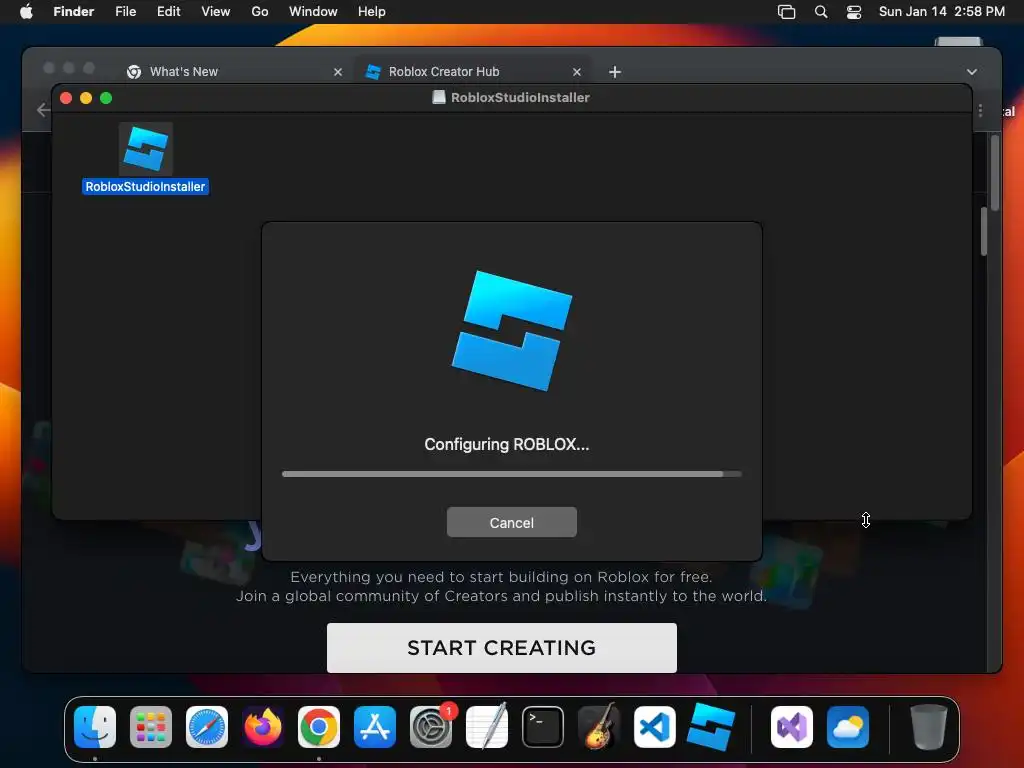This screenshot has height=768, width=1024.
Task: Open TextEdit from the Dock
Action: pyautogui.click(x=487, y=727)
